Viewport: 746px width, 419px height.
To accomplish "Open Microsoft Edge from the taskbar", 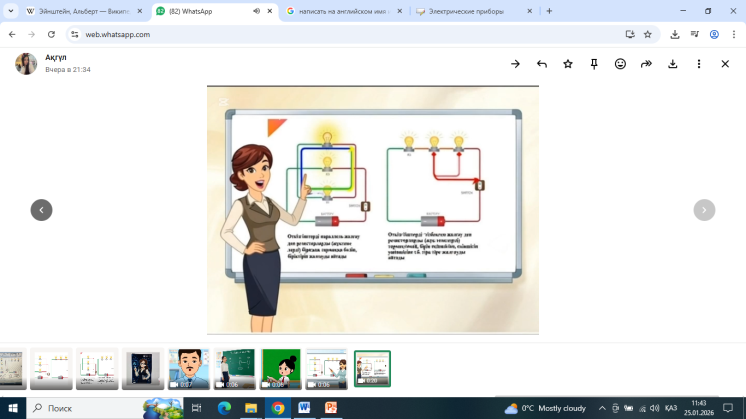I will [x=224, y=408].
